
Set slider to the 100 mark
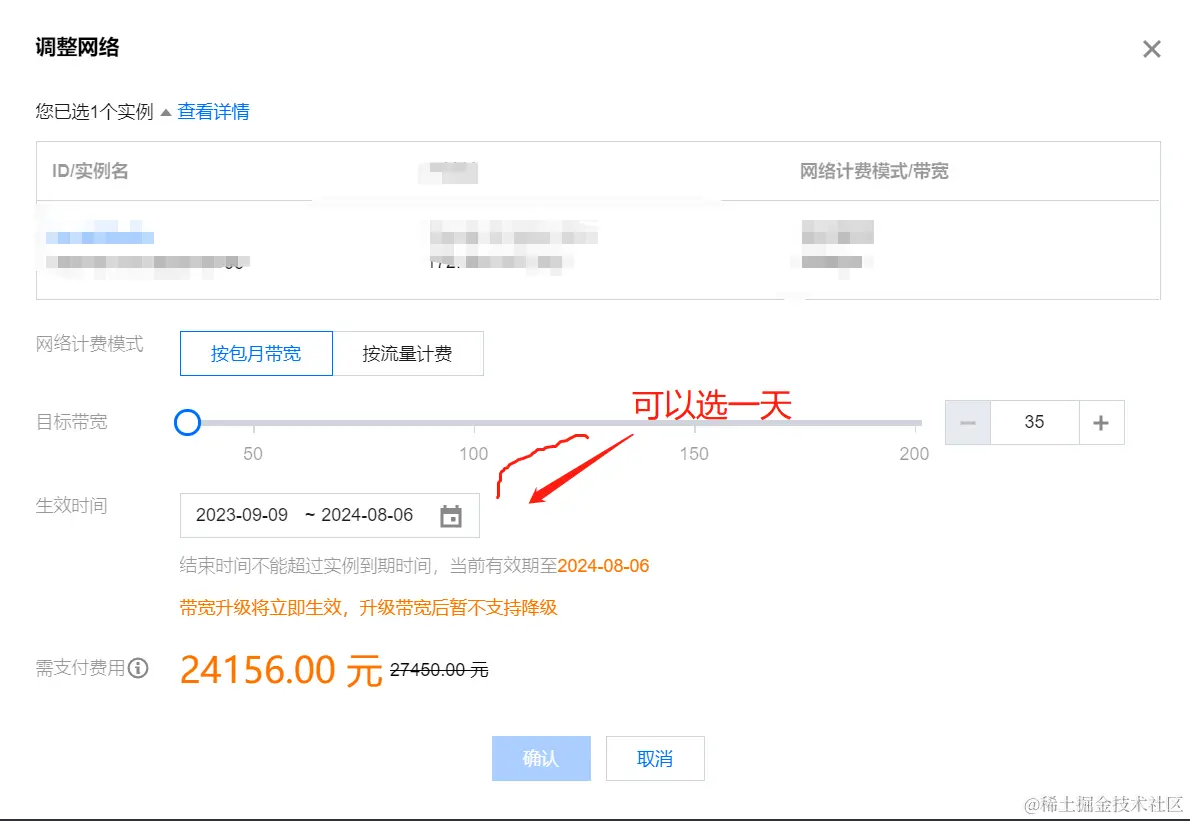pos(474,423)
